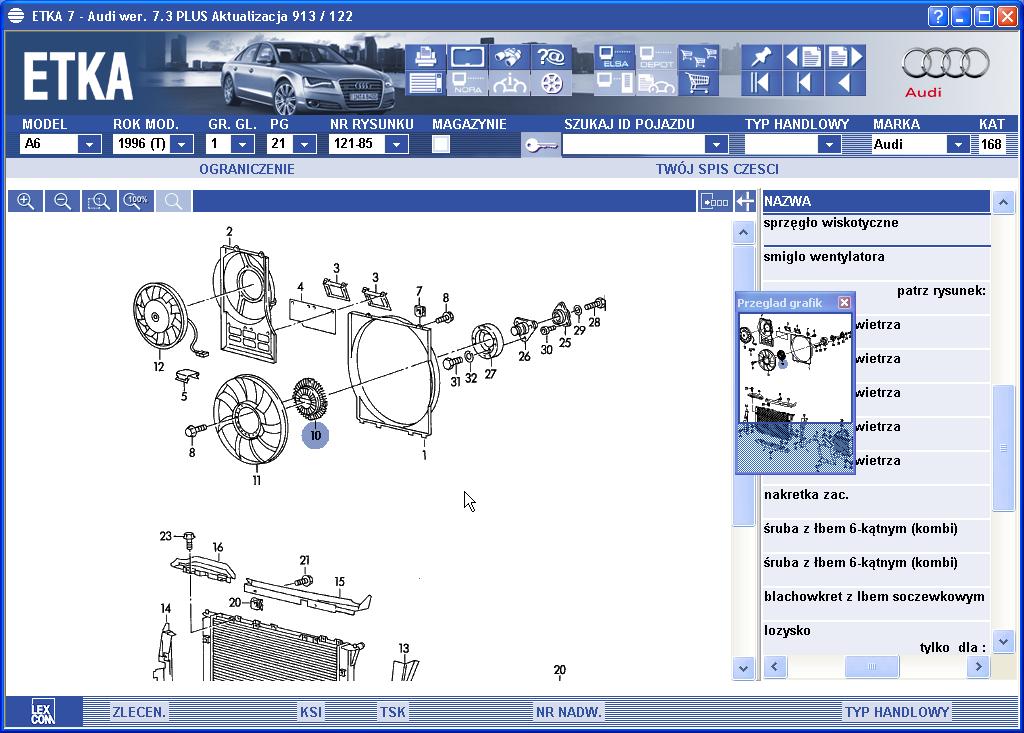Expand the GR. GL. dropdown
Viewport: 1024px width, 733px height.
[x=242, y=144]
